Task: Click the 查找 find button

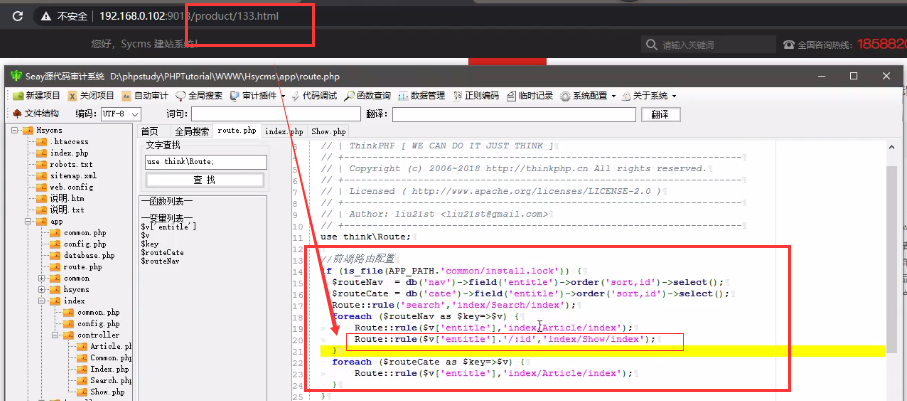Action: [203, 180]
